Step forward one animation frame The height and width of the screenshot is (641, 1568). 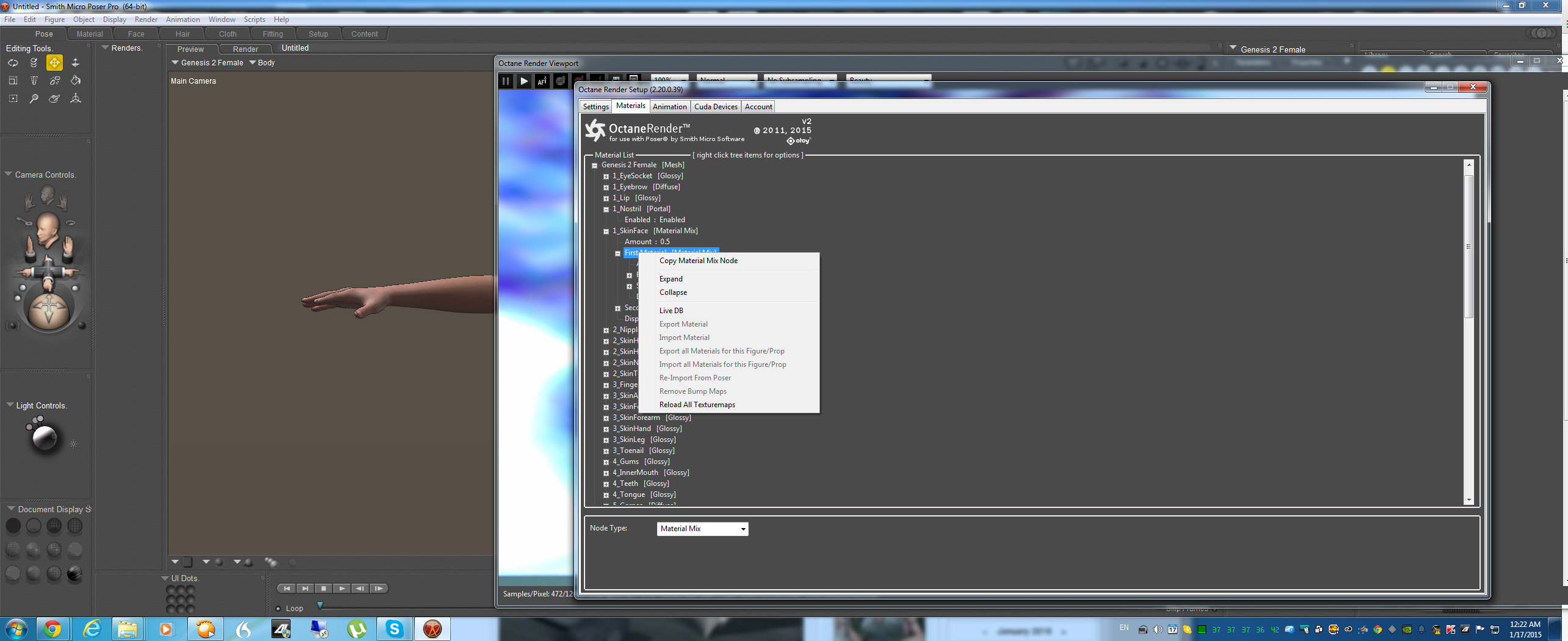(379, 588)
